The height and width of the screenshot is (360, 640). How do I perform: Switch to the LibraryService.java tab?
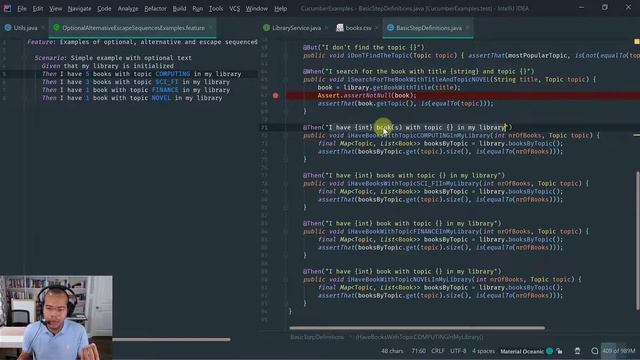[296, 28]
